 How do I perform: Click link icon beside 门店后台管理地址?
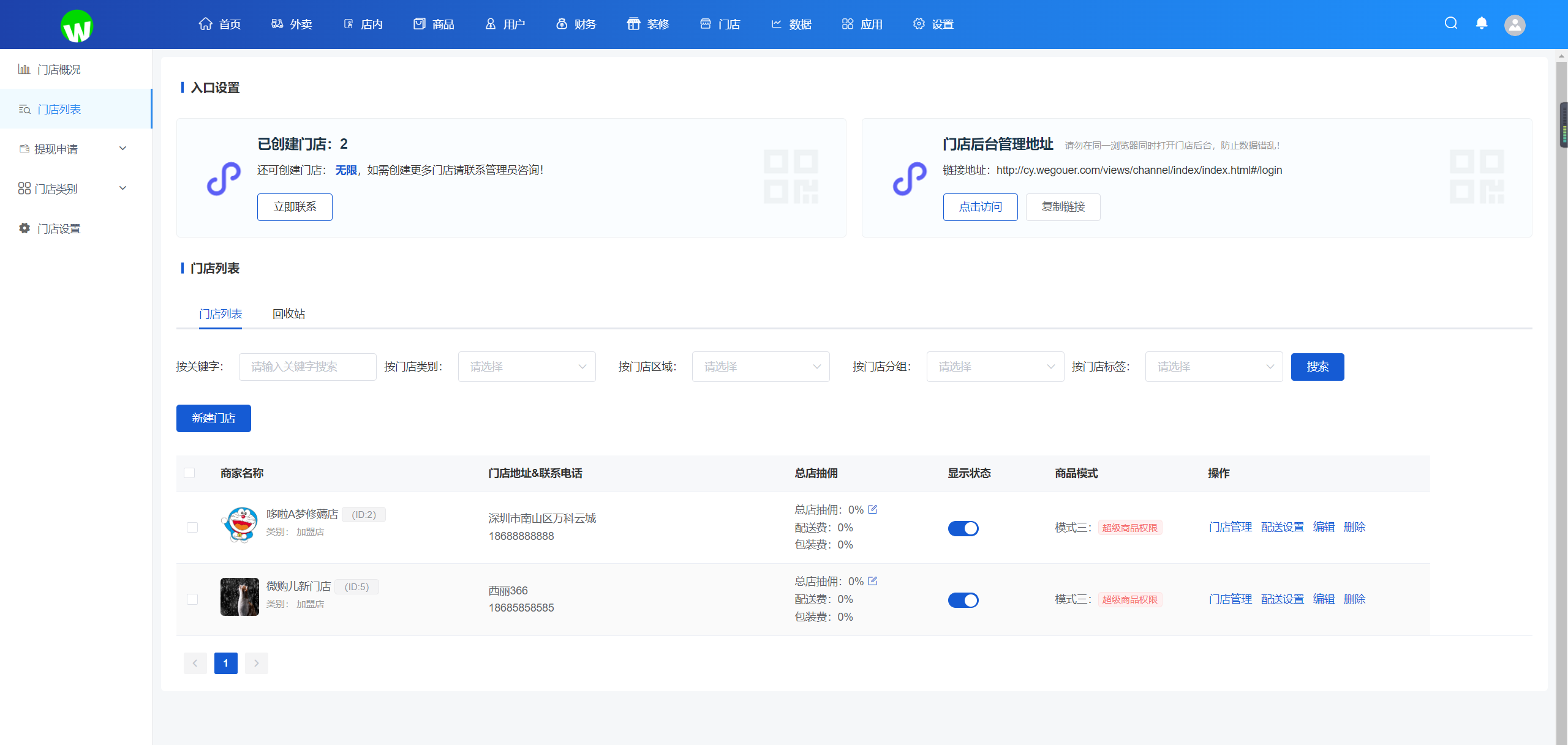[910, 179]
